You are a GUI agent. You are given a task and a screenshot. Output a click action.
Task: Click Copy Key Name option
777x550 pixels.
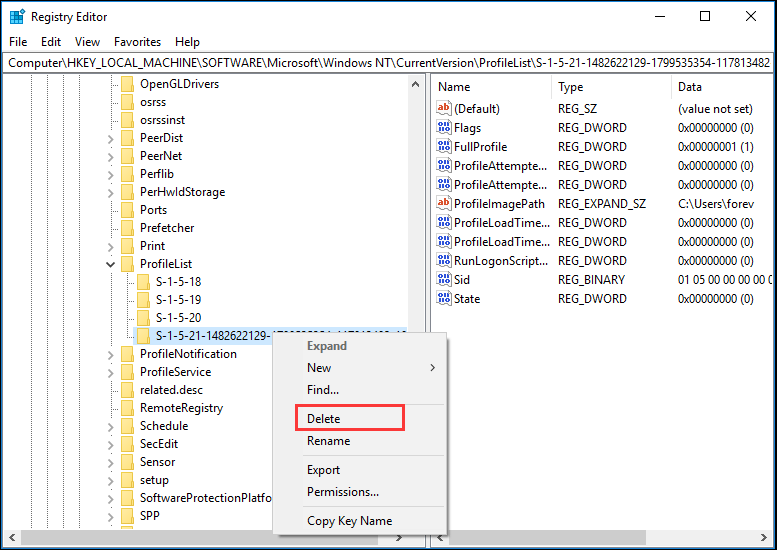point(349,521)
